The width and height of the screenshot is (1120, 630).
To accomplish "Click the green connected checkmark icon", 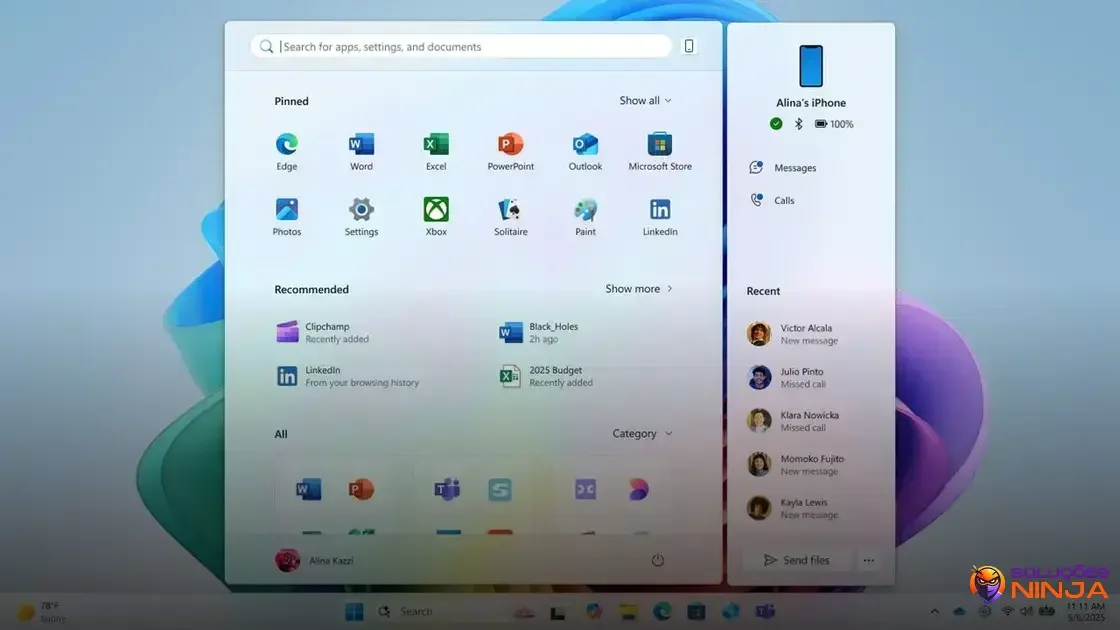I will pos(776,124).
